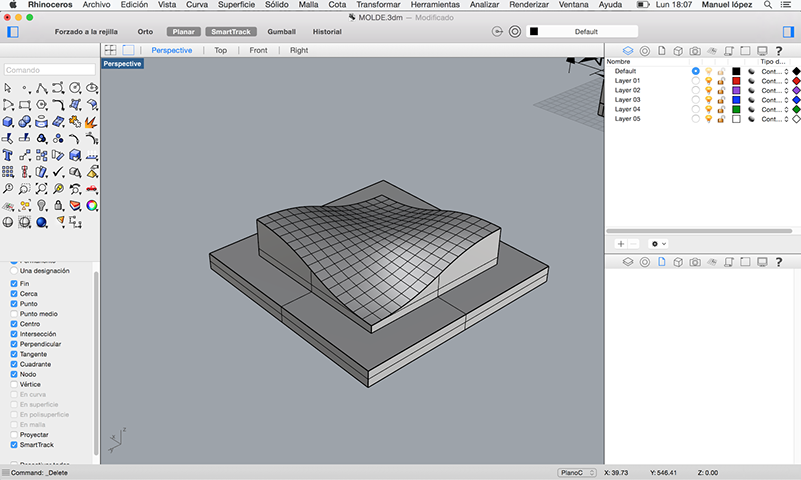Screen dimensions: 801x480
Task: Click the Spotlight search icon
Action: point(768,5)
